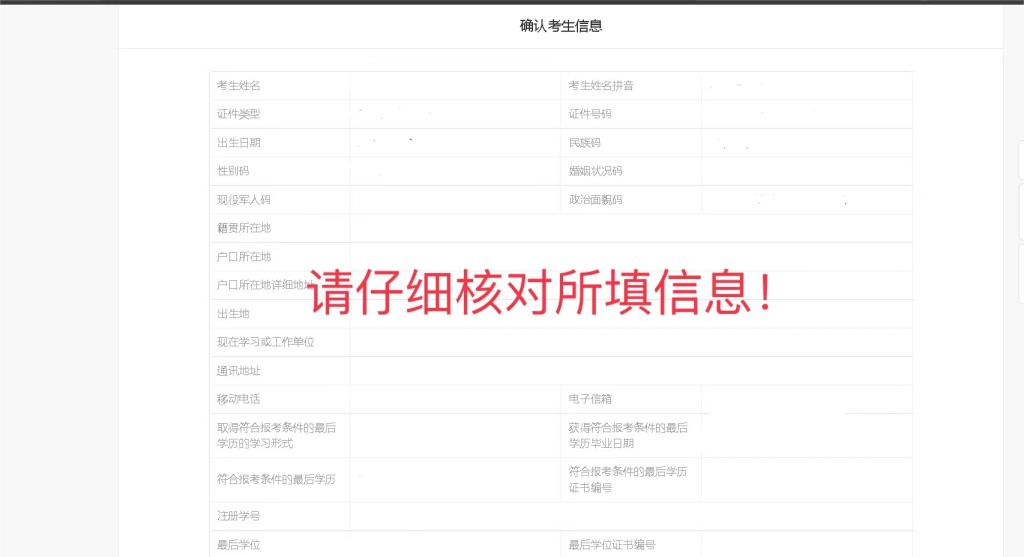Select the 通讯地址 row label
This screenshot has width=1024, height=557.
tap(239, 371)
